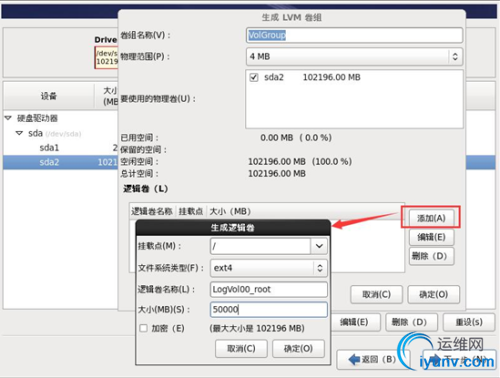Click 取消(C) in the LVM volume group dialog
This screenshot has height=378, width=500.
click(x=376, y=295)
